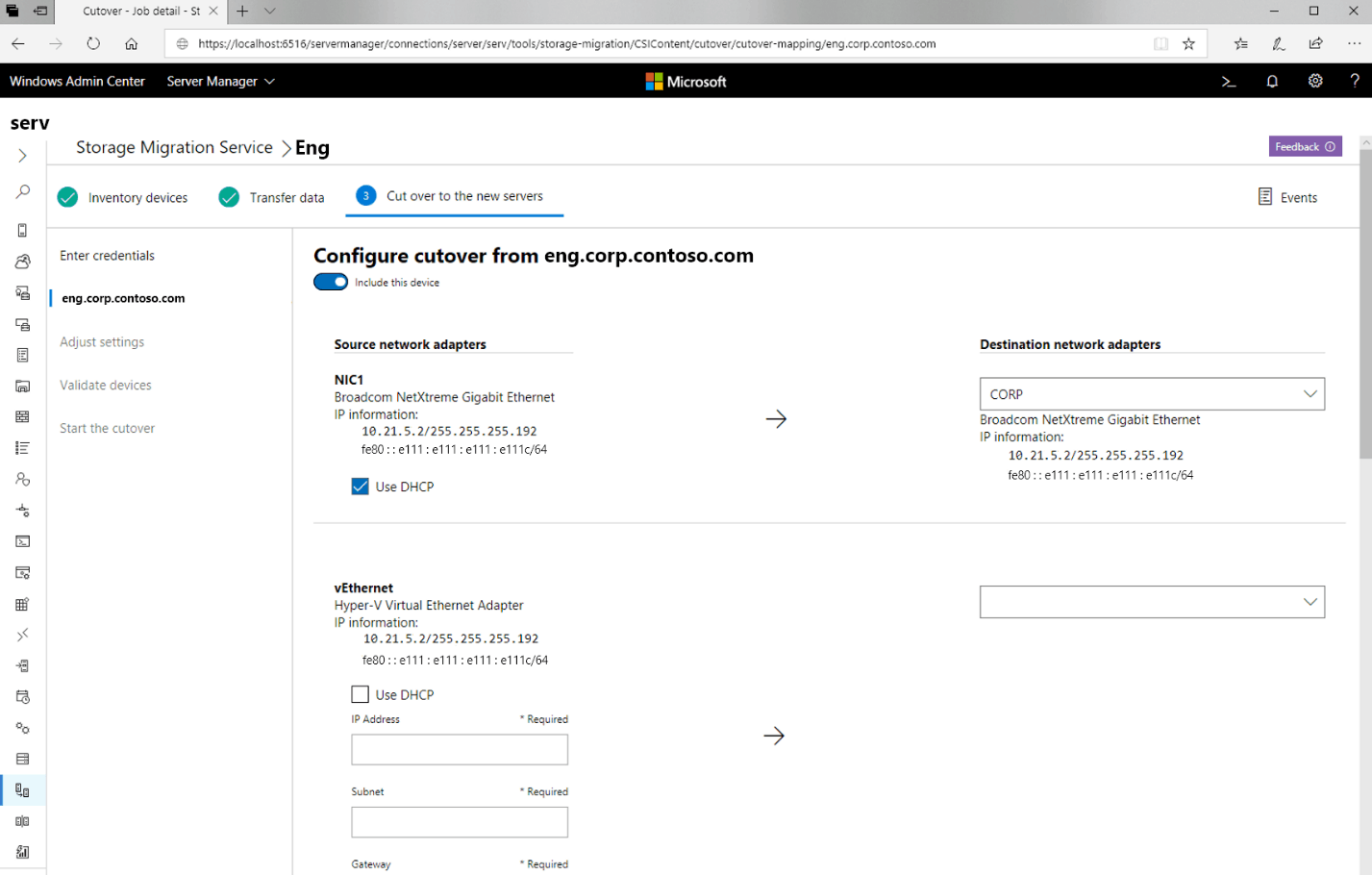Viewport: 1372px width, 875px height.
Task: Select the Storage Migration Service sidebar icon
Action: click(x=22, y=790)
